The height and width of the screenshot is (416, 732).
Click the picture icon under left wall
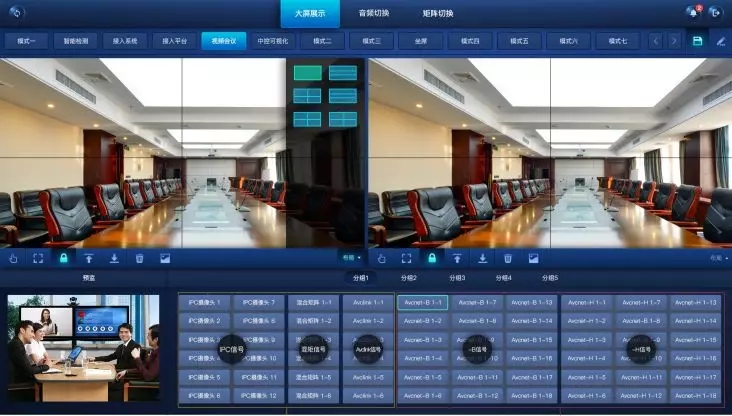coord(165,258)
